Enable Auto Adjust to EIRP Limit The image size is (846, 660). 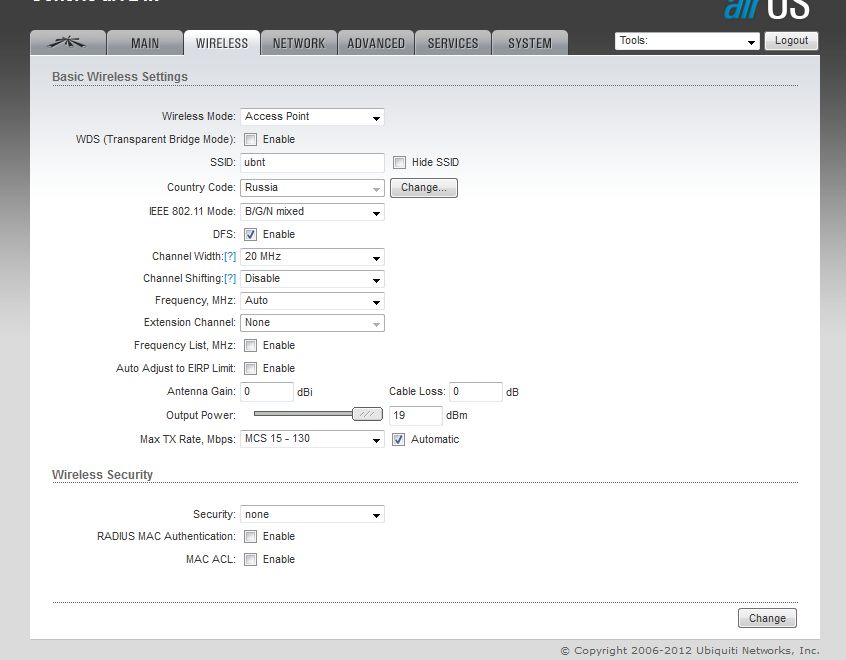coord(251,369)
